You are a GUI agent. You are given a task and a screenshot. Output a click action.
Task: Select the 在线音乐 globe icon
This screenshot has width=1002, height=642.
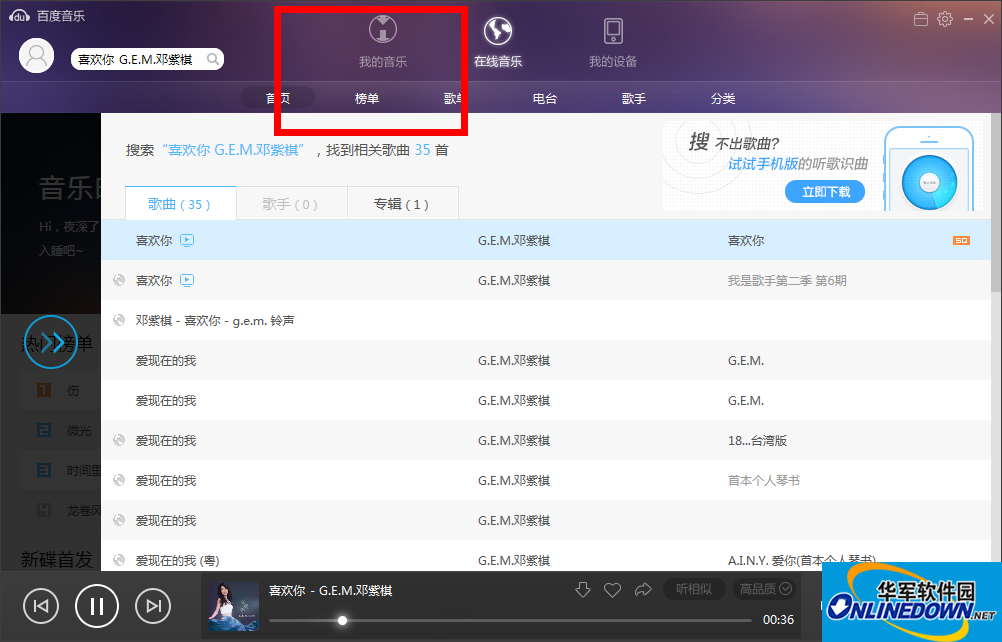(x=498, y=29)
